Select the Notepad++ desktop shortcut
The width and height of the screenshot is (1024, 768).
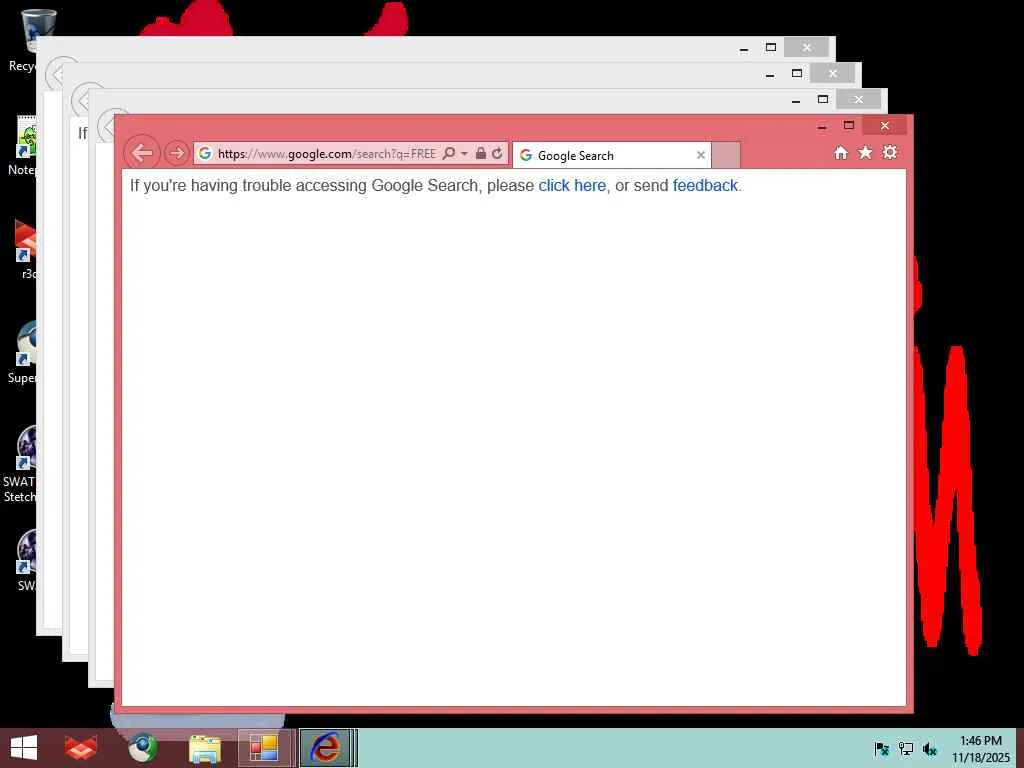pyautogui.click(x=22, y=146)
